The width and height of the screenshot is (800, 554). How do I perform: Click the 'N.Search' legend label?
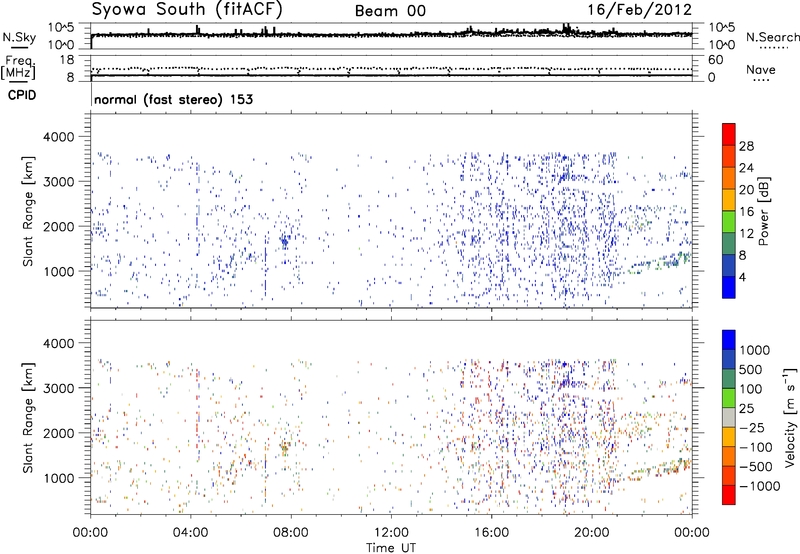click(772, 37)
